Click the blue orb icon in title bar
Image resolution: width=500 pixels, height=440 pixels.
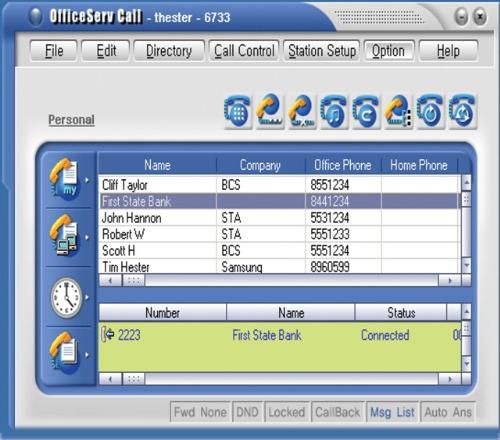tap(36, 16)
